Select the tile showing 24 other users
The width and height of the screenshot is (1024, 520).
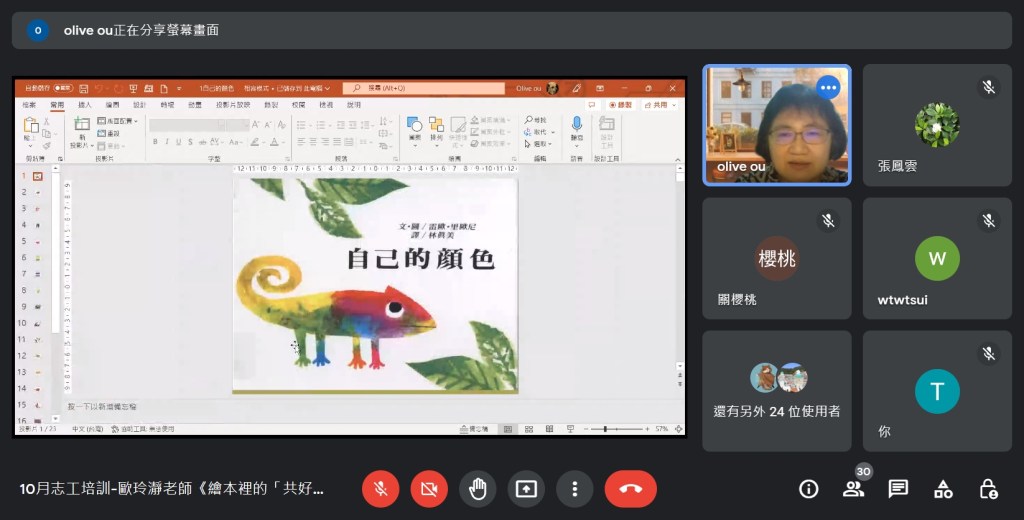coord(777,391)
